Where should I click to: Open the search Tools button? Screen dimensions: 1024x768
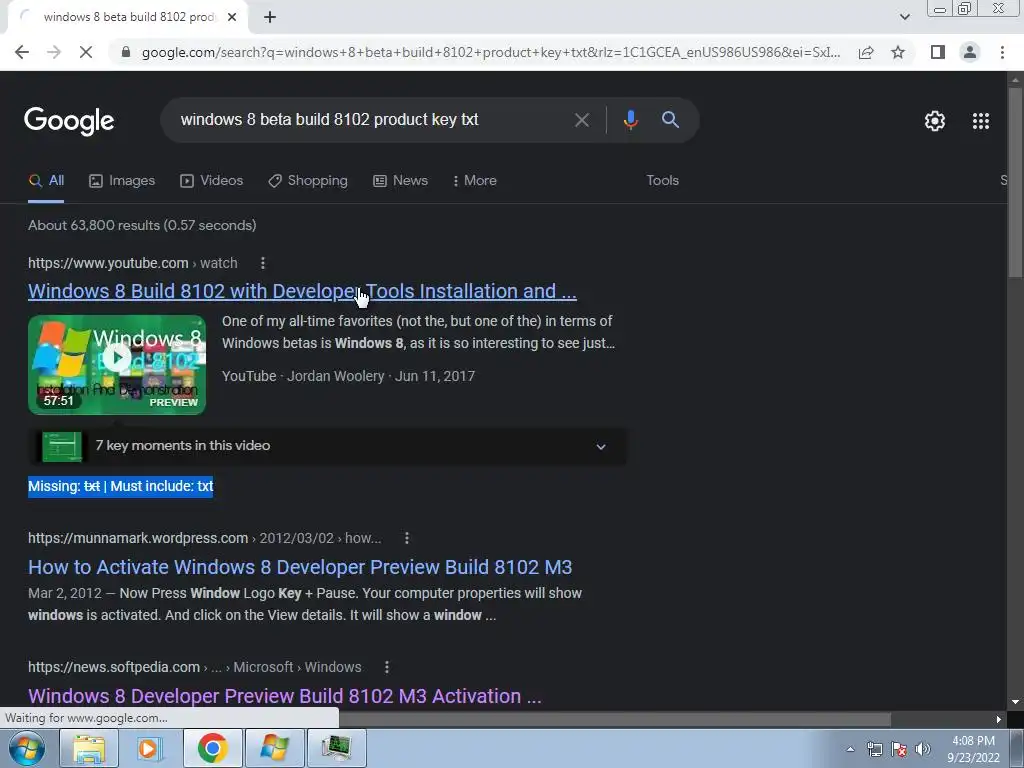pos(662,181)
